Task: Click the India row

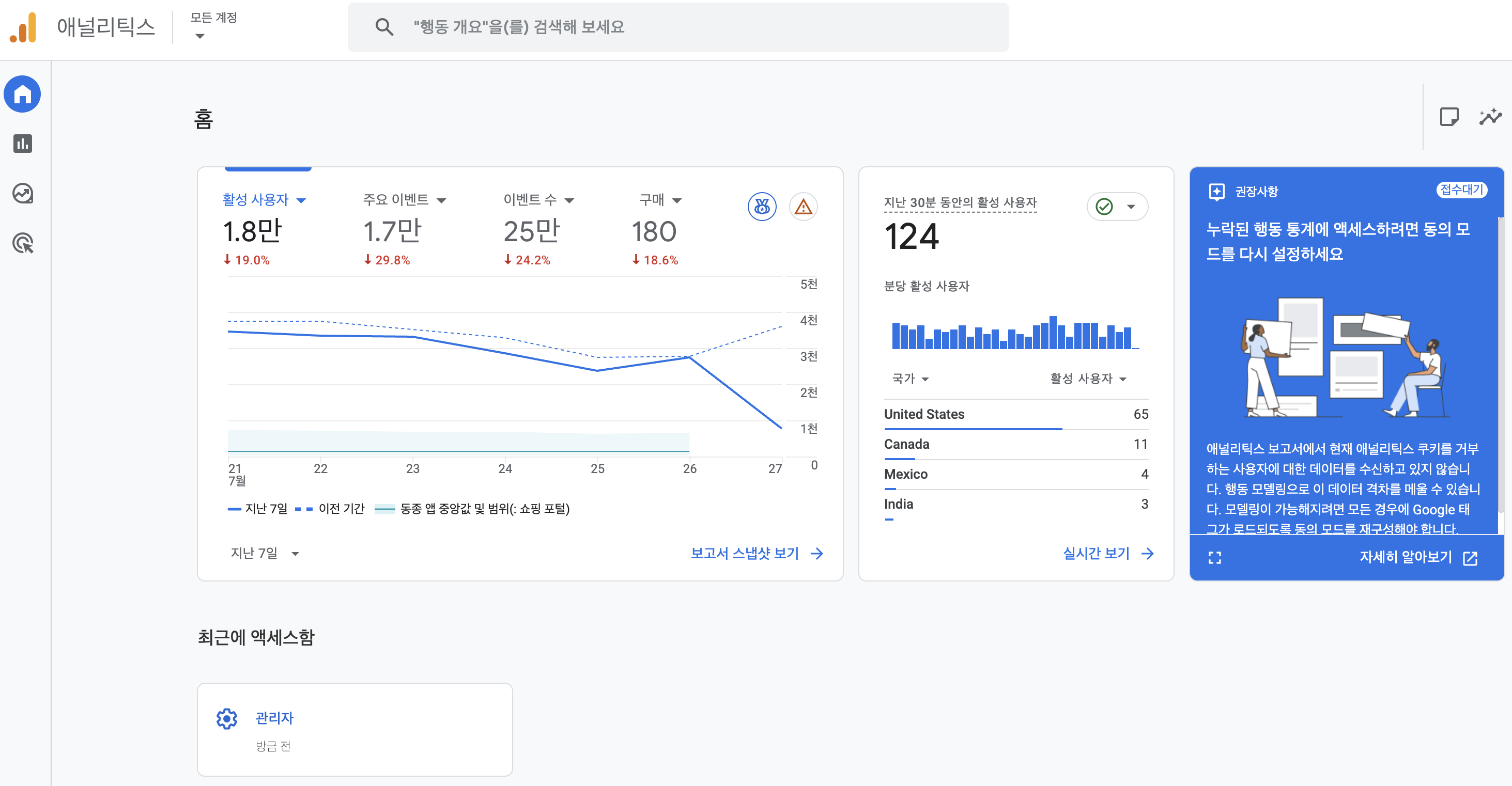Action: (1015, 505)
